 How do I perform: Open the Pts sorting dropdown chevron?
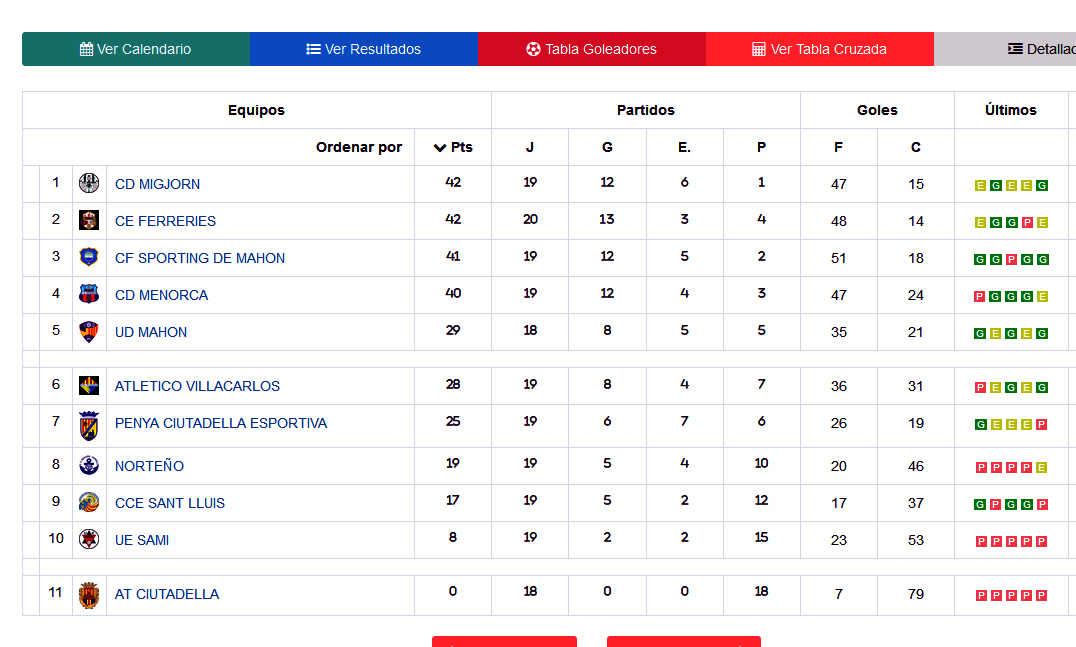click(x=438, y=147)
